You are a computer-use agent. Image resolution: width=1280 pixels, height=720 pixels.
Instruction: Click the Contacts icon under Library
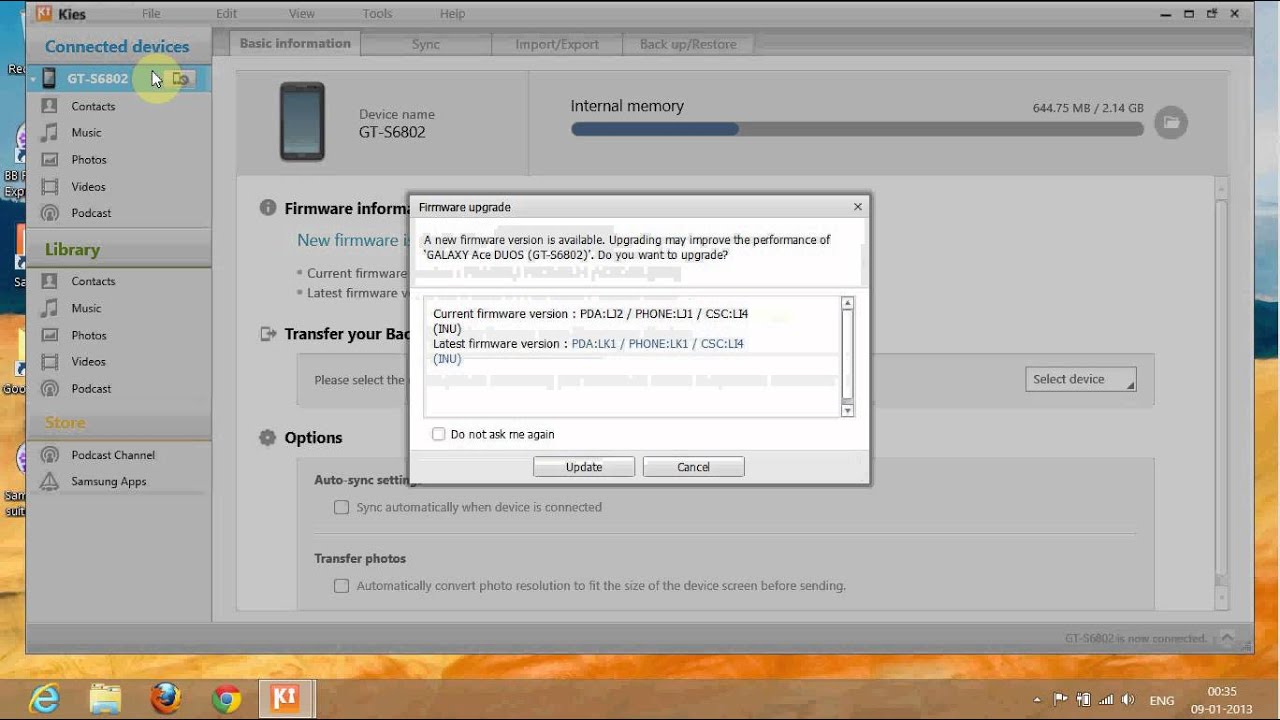[x=49, y=281]
